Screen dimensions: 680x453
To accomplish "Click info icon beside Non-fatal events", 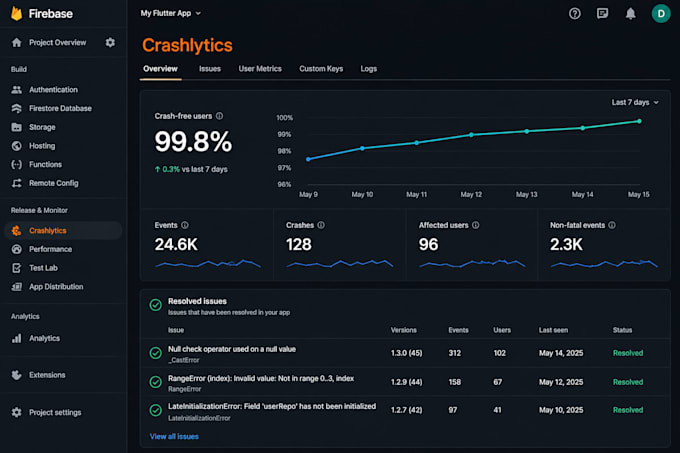I will coord(612,225).
